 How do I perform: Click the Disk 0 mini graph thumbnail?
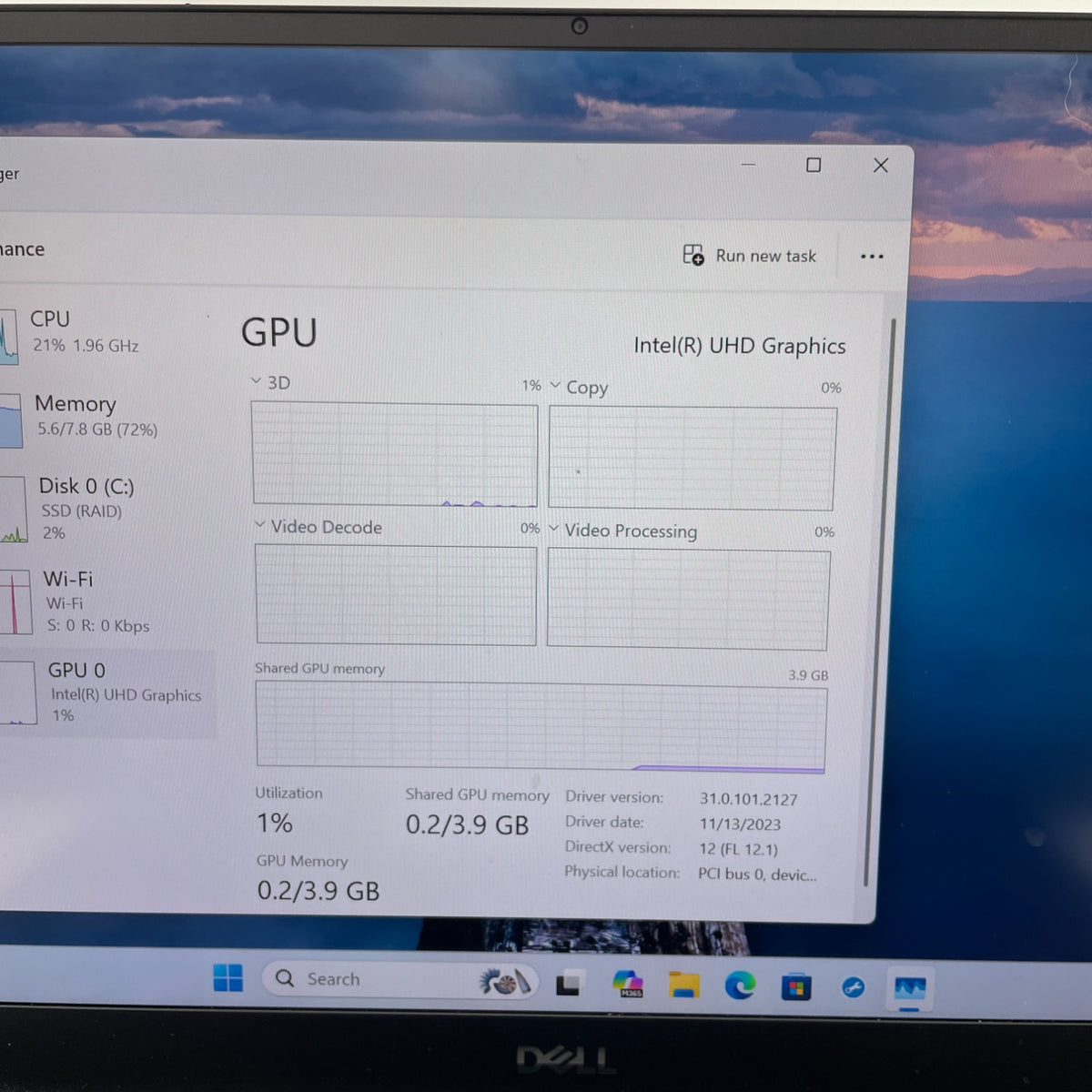(x=13, y=511)
